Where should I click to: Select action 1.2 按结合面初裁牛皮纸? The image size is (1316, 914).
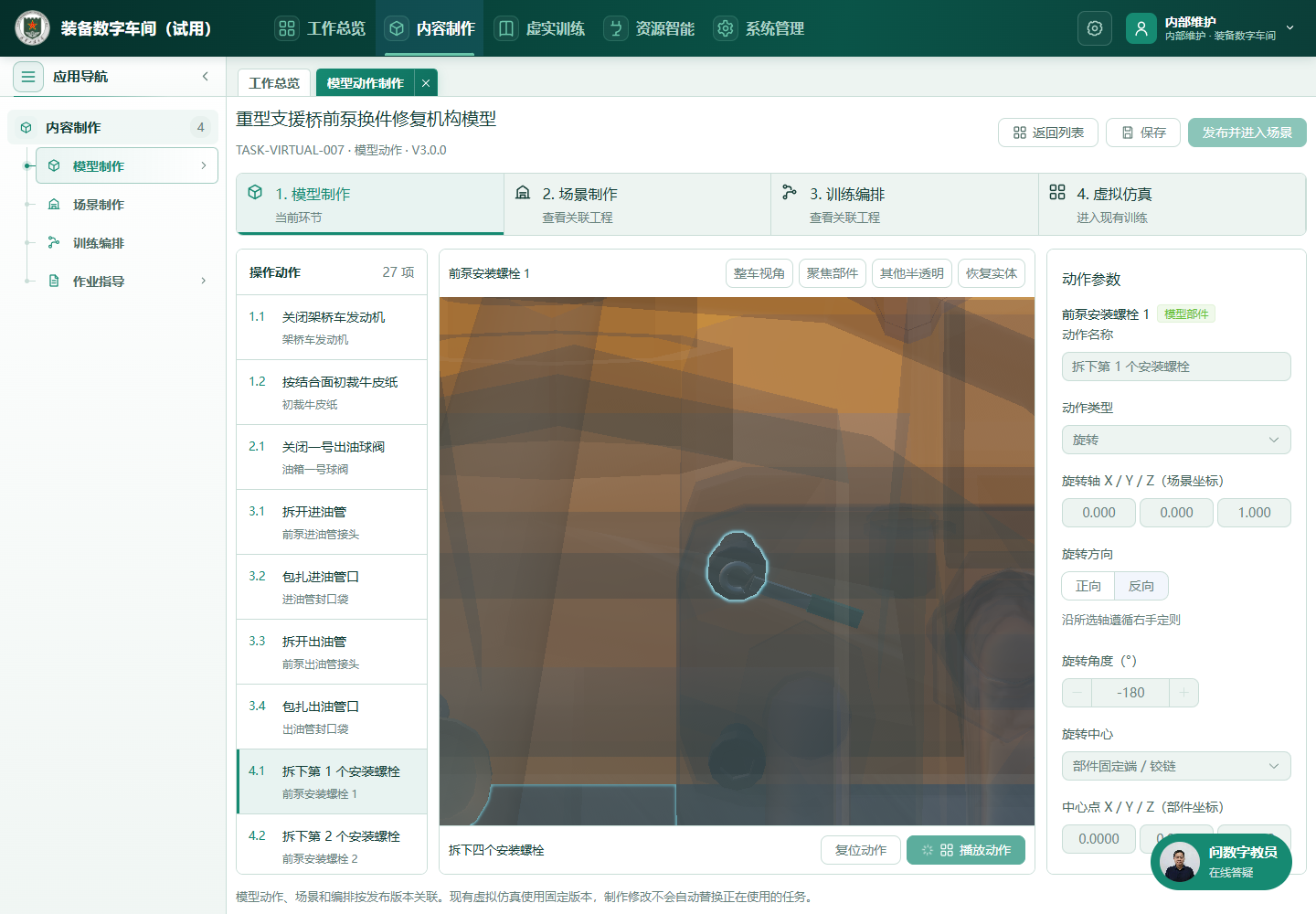332,392
